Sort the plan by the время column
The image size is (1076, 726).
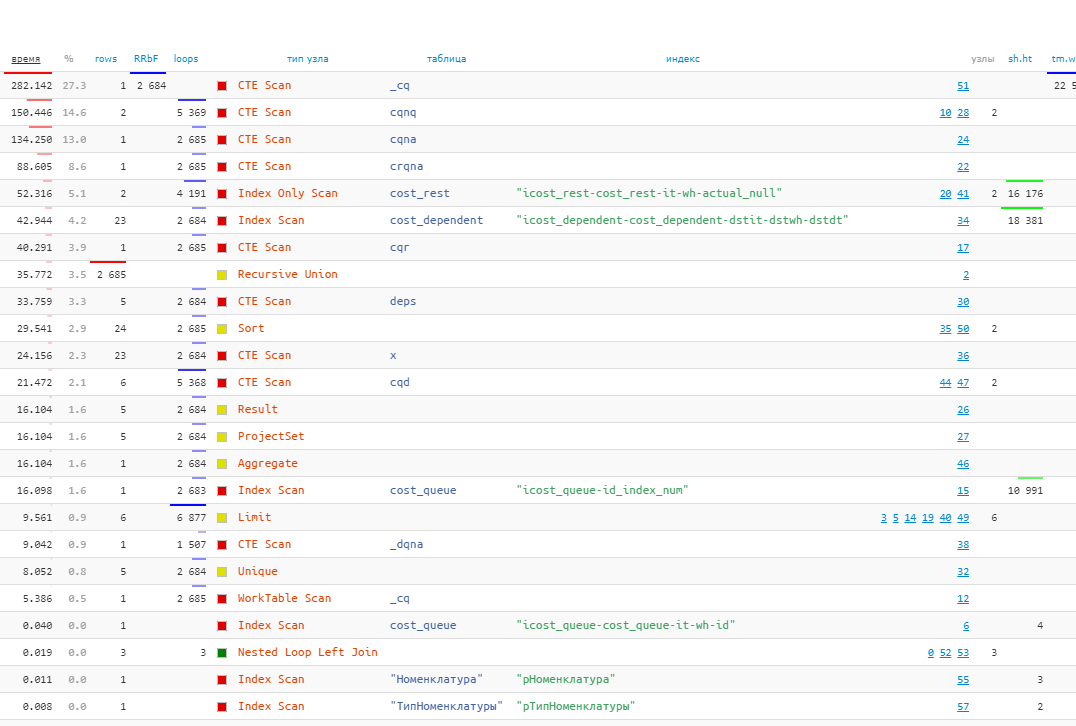tap(24, 58)
